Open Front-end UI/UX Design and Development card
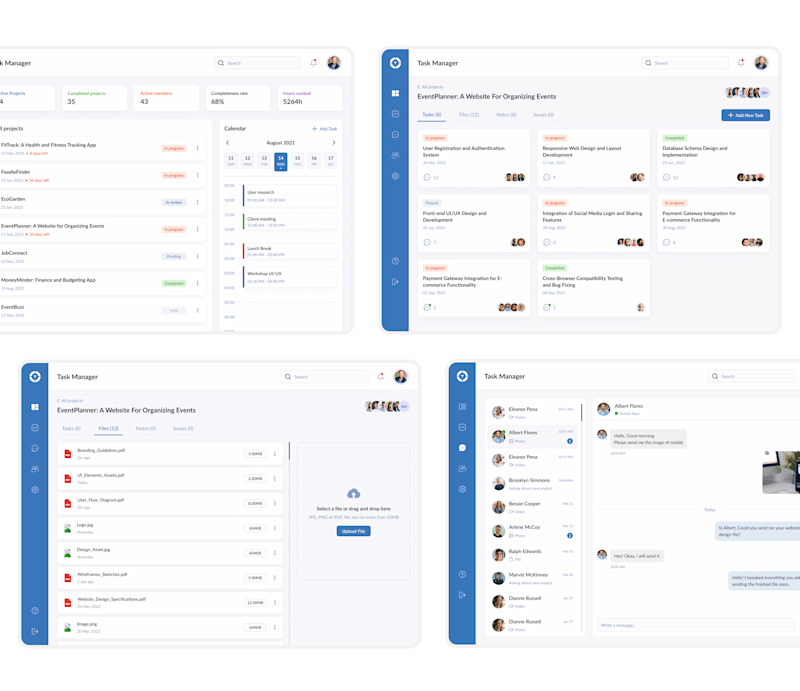Viewport: 800px width, 691px height. pos(473,223)
